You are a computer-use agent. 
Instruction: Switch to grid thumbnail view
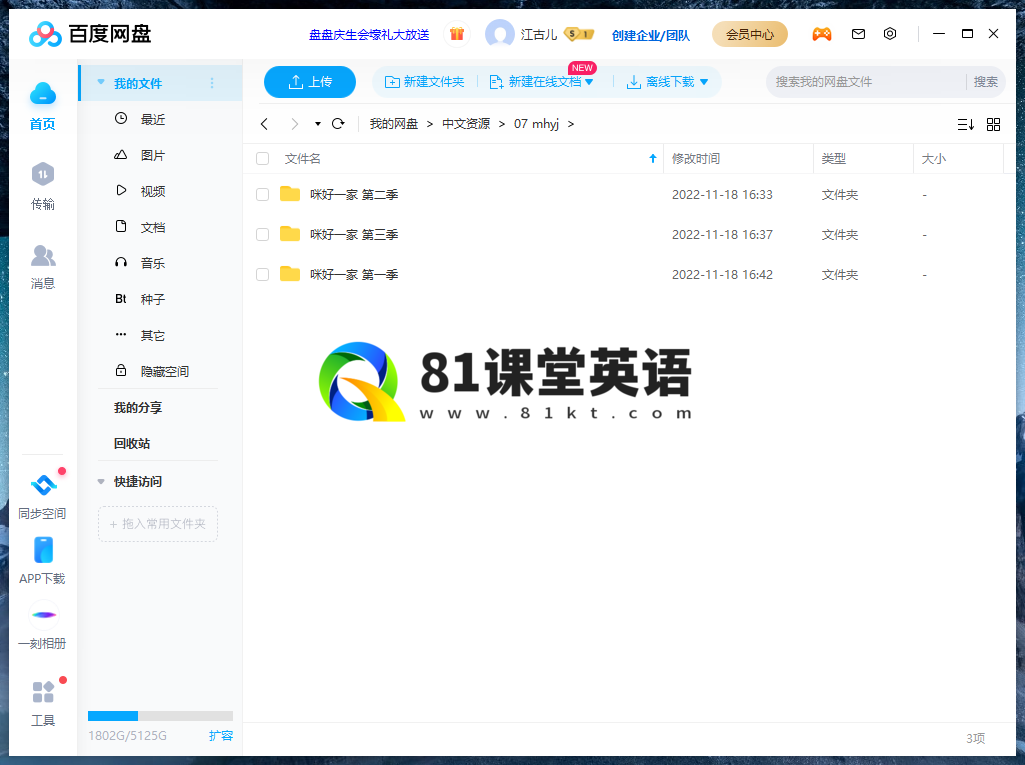coord(993,124)
